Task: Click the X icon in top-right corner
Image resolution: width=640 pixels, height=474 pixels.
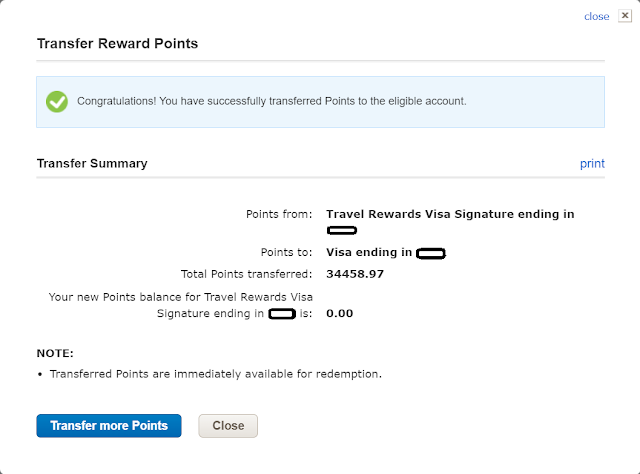Action: (625, 16)
